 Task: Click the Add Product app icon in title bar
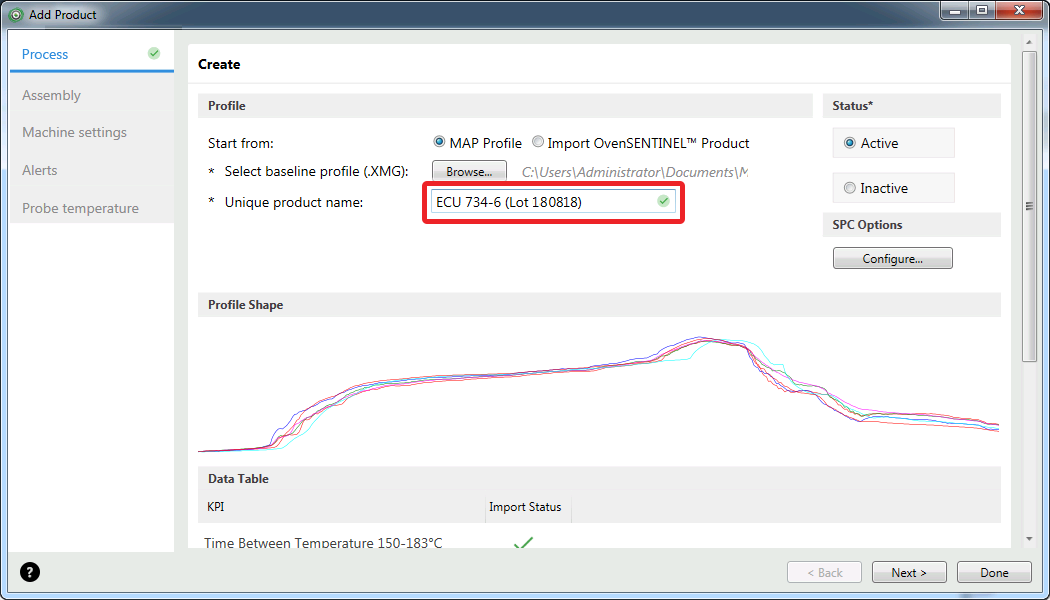coord(16,14)
